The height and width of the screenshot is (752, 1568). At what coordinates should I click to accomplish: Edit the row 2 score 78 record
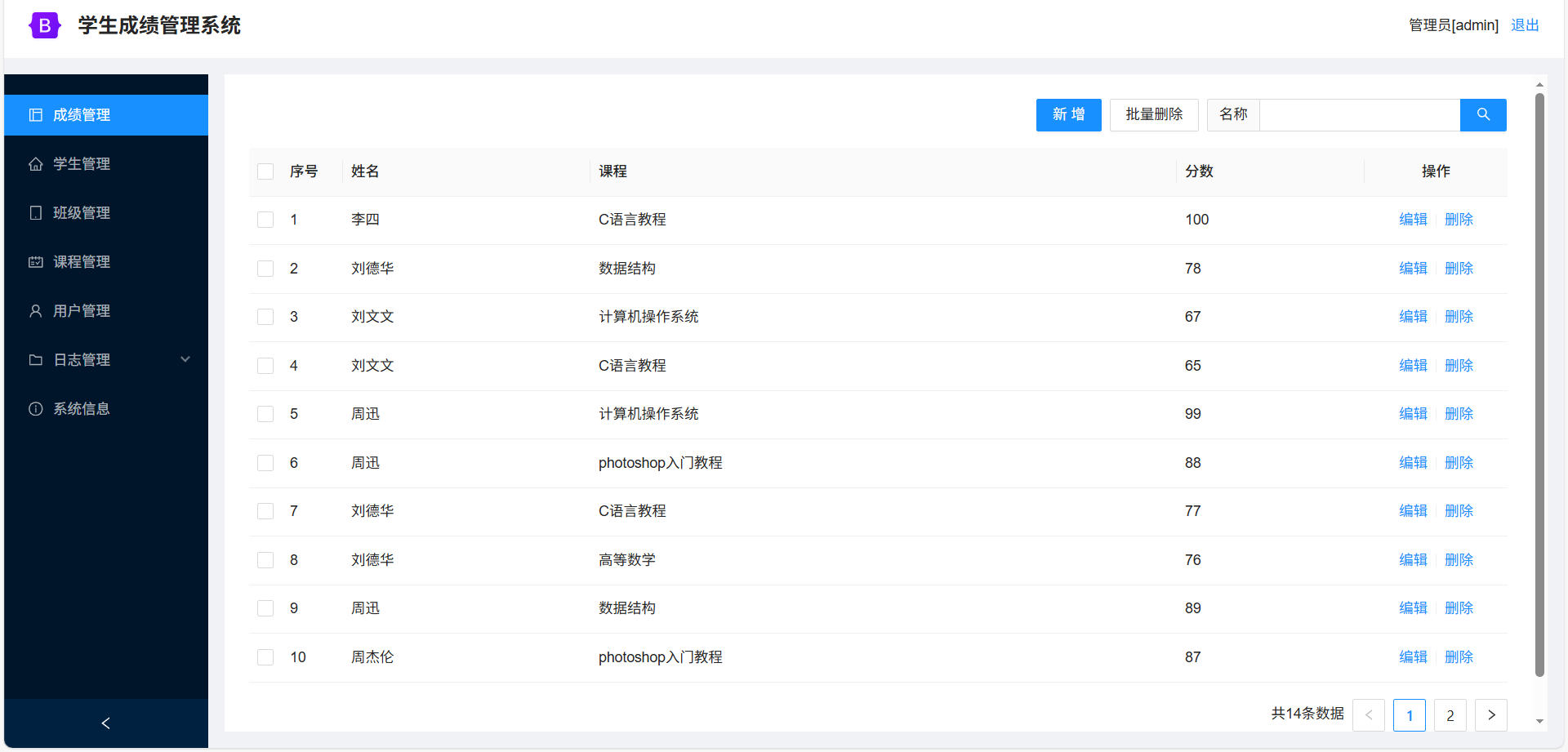tap(1413, 269)
